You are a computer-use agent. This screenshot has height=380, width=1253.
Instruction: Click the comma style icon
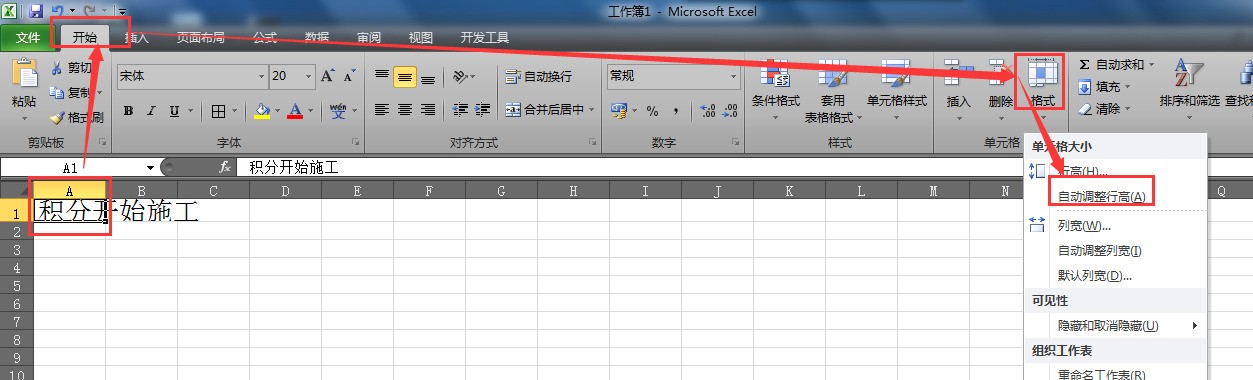[x=676, y=111]
